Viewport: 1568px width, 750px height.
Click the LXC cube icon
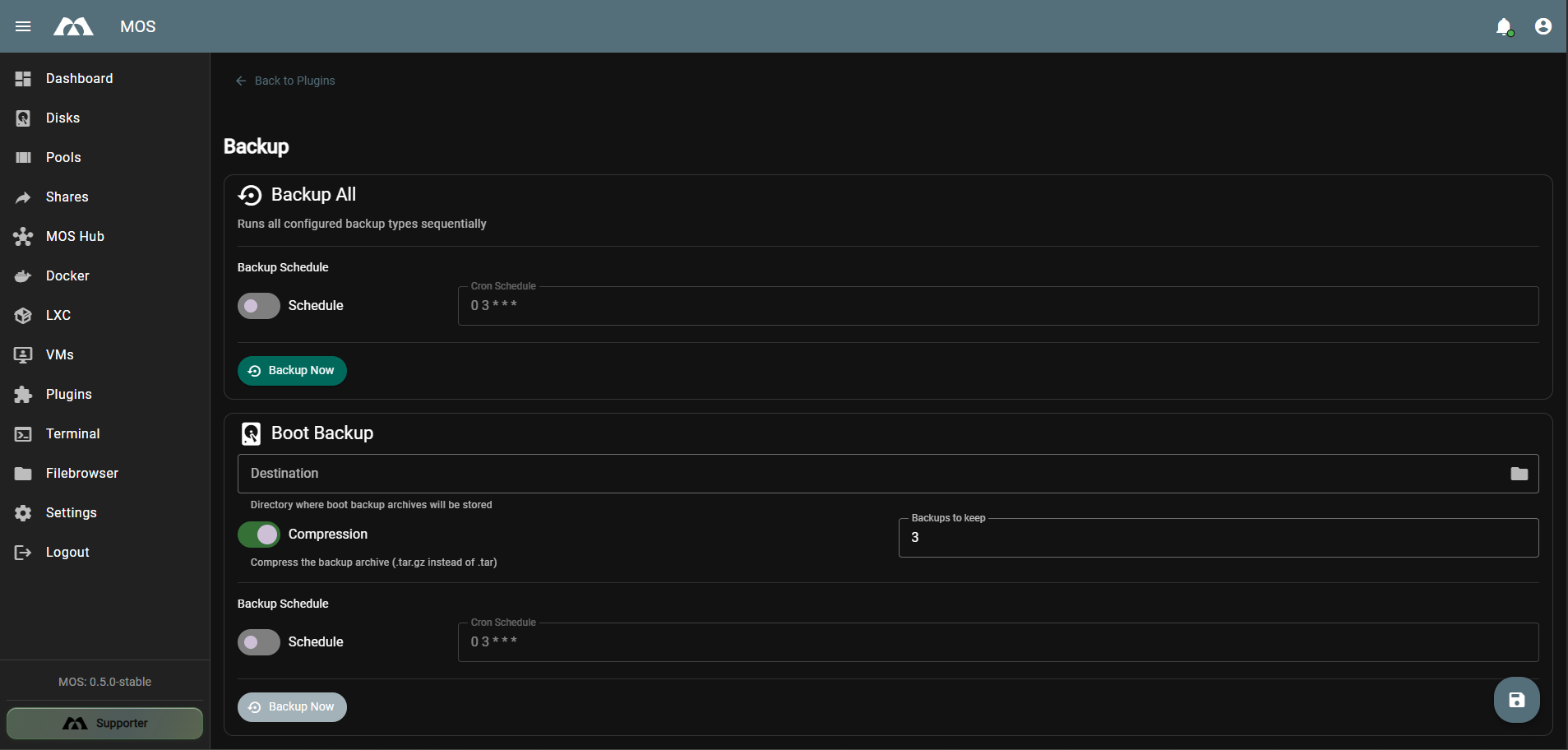coord(23,316)
